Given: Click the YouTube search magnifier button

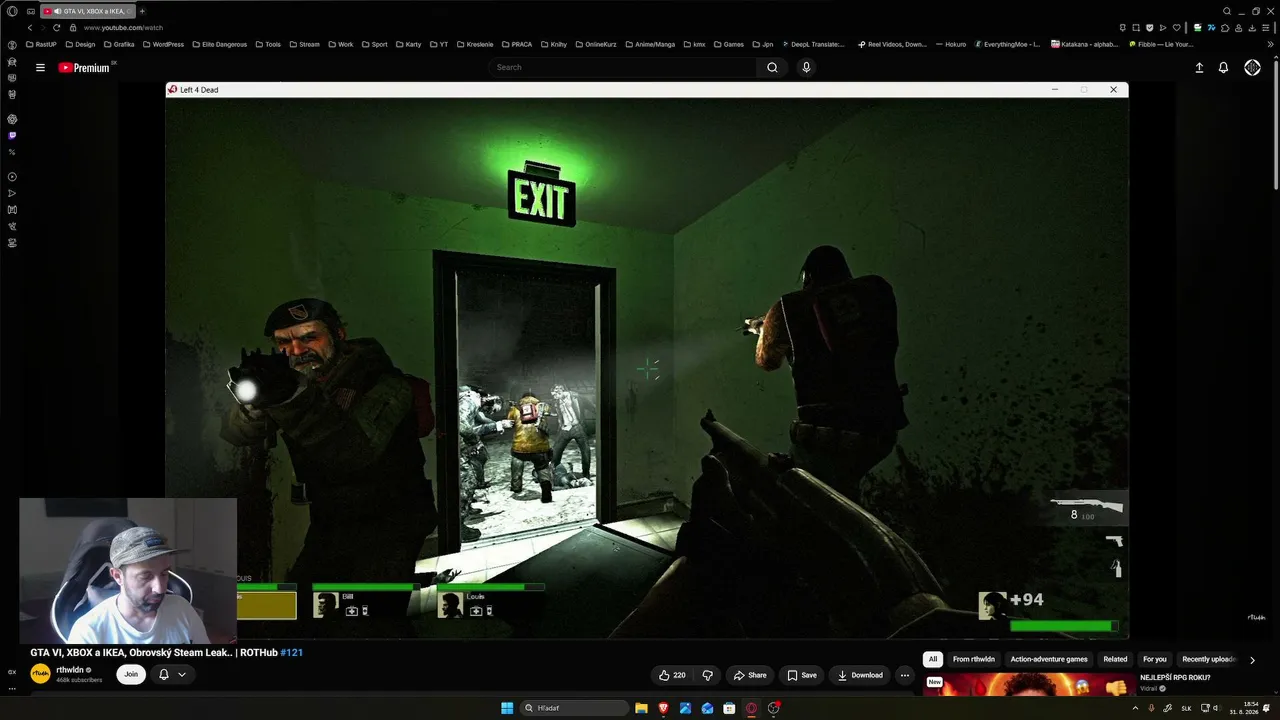Looking at the screenshot, I should pyautogui.click(x=772, y=67).
